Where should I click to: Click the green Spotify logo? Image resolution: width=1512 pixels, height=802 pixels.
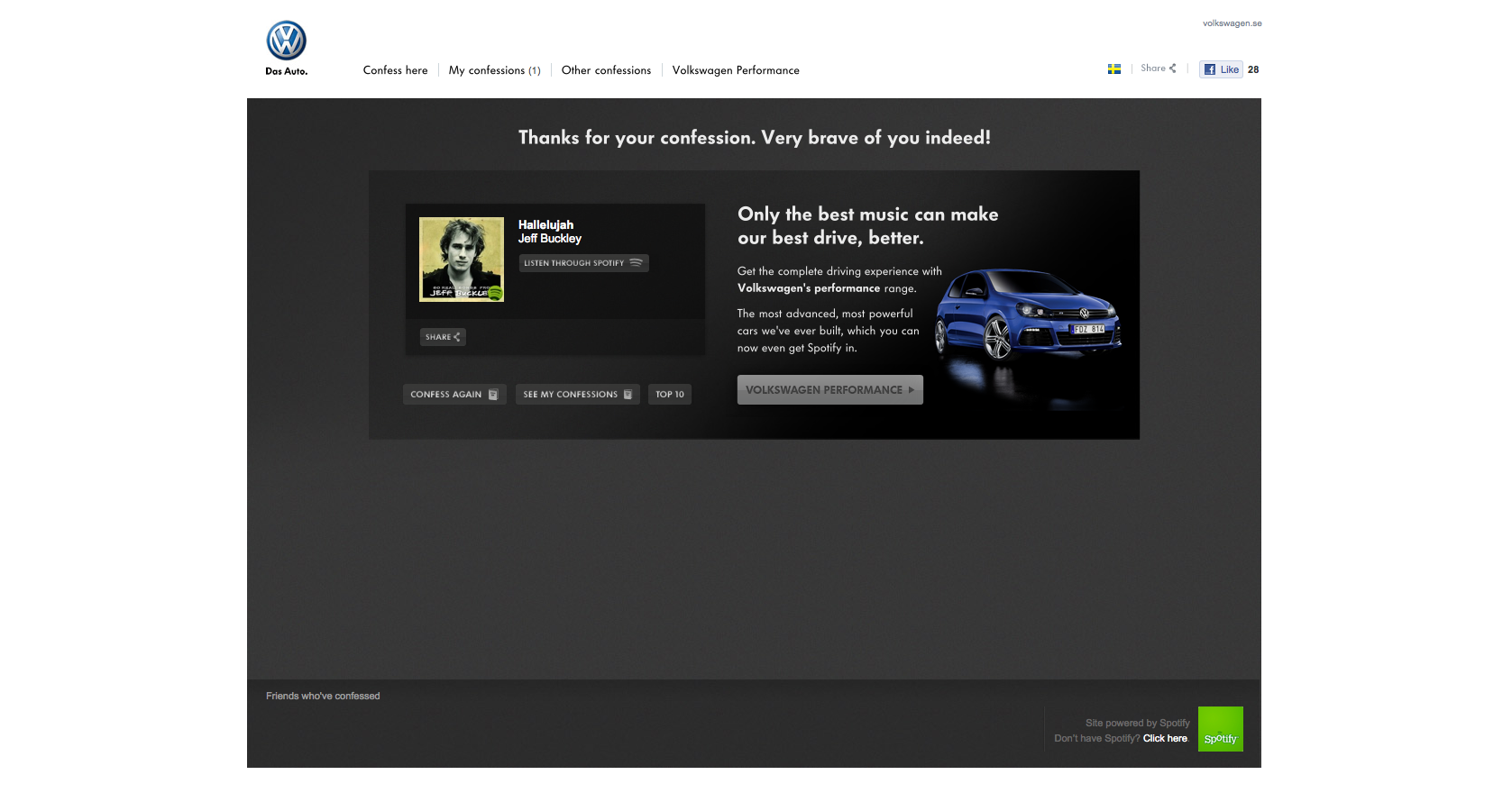[1221, 729]
